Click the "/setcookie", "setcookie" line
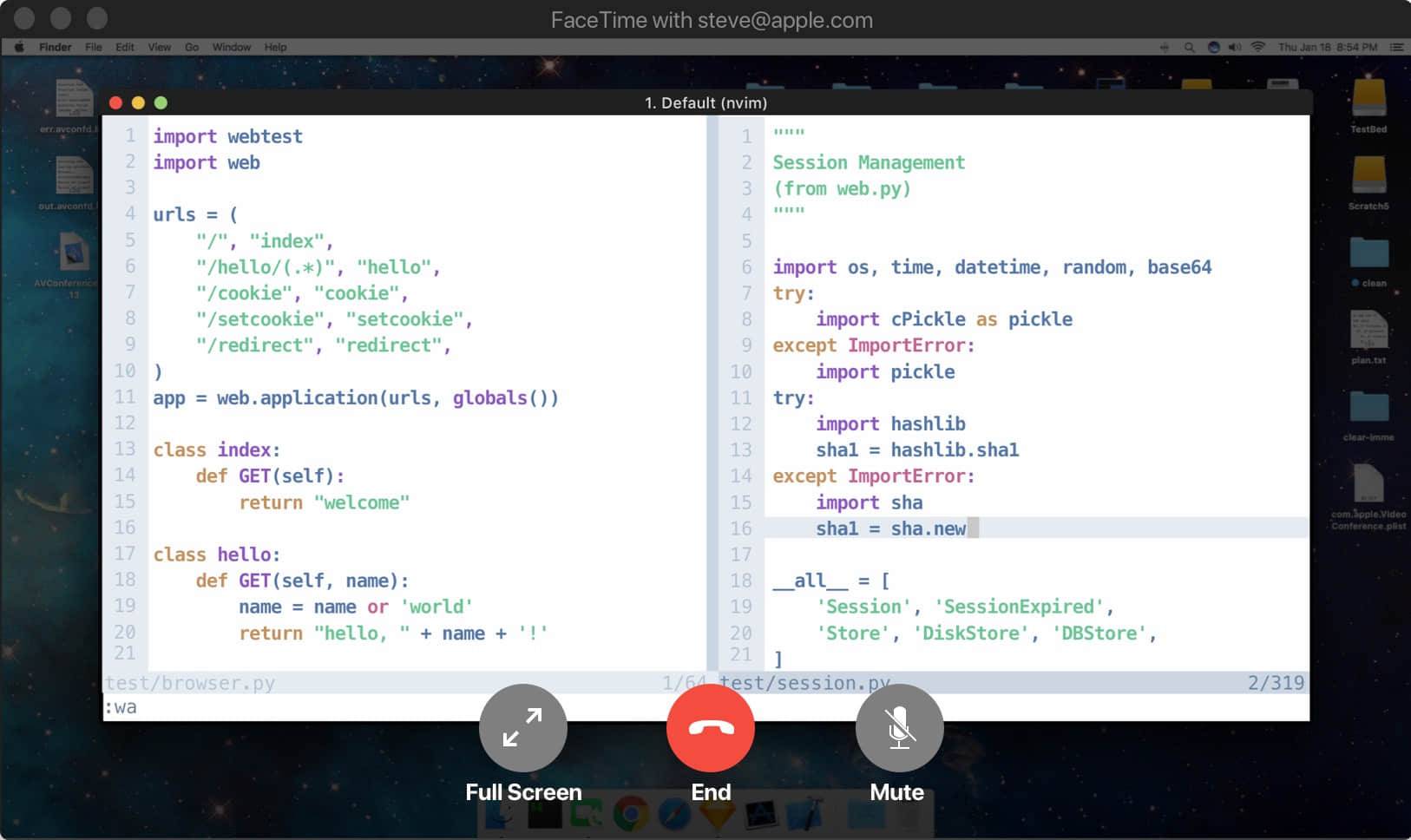 tap(334, 318)
